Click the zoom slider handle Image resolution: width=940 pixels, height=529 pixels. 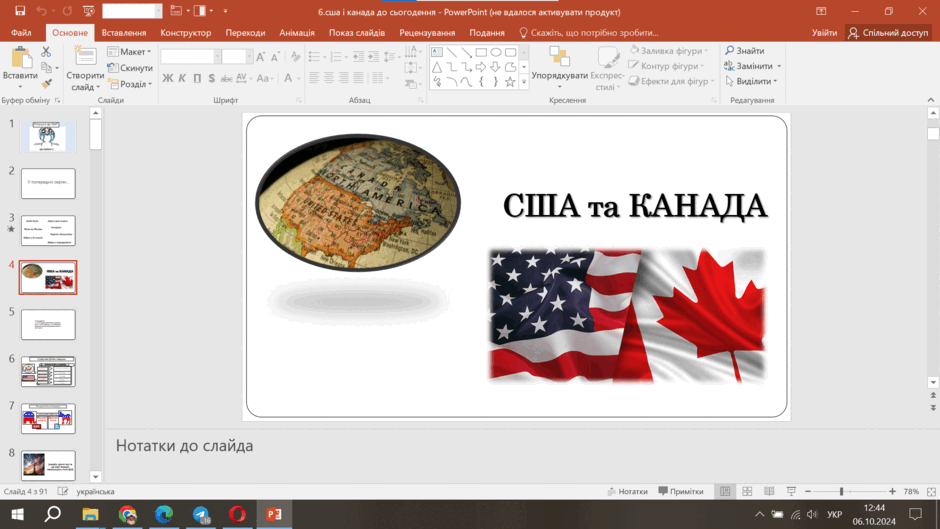pos(841,491)
